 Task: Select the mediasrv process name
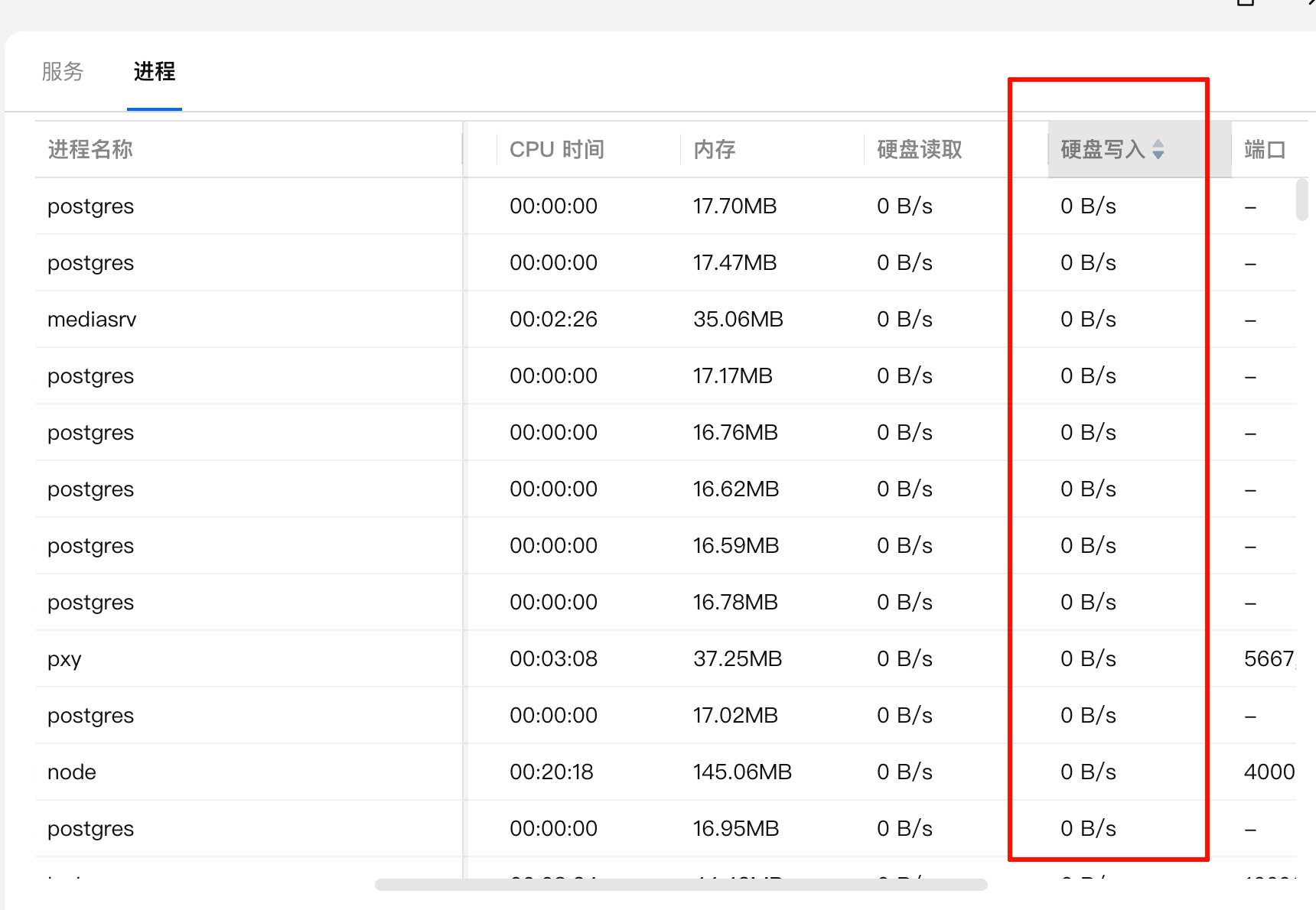coord(92,320)
